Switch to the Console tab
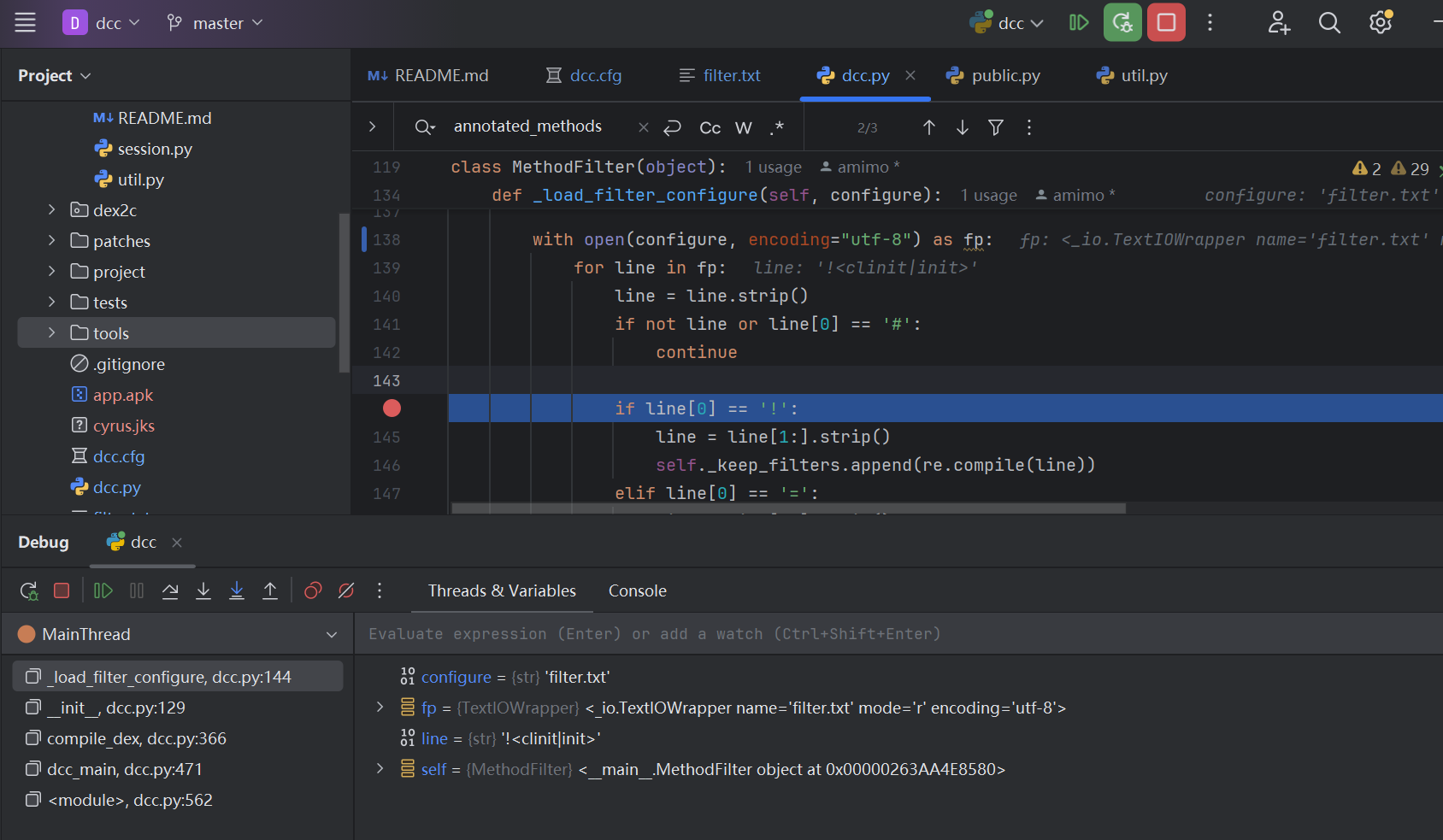This screenshot has width=1443, height=840. pyautogui.click(x=638, y=590)
